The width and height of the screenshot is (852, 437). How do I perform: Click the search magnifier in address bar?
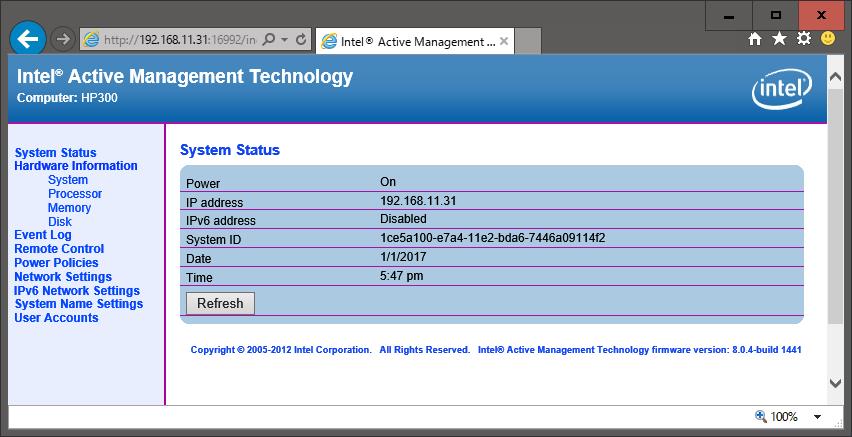coord(269,40)
